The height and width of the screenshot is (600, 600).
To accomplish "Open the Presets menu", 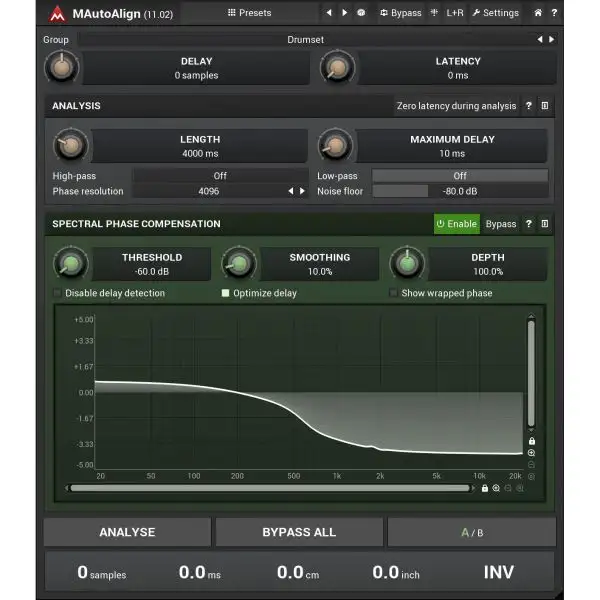I will pyautogui.click(x=249, y=13).
